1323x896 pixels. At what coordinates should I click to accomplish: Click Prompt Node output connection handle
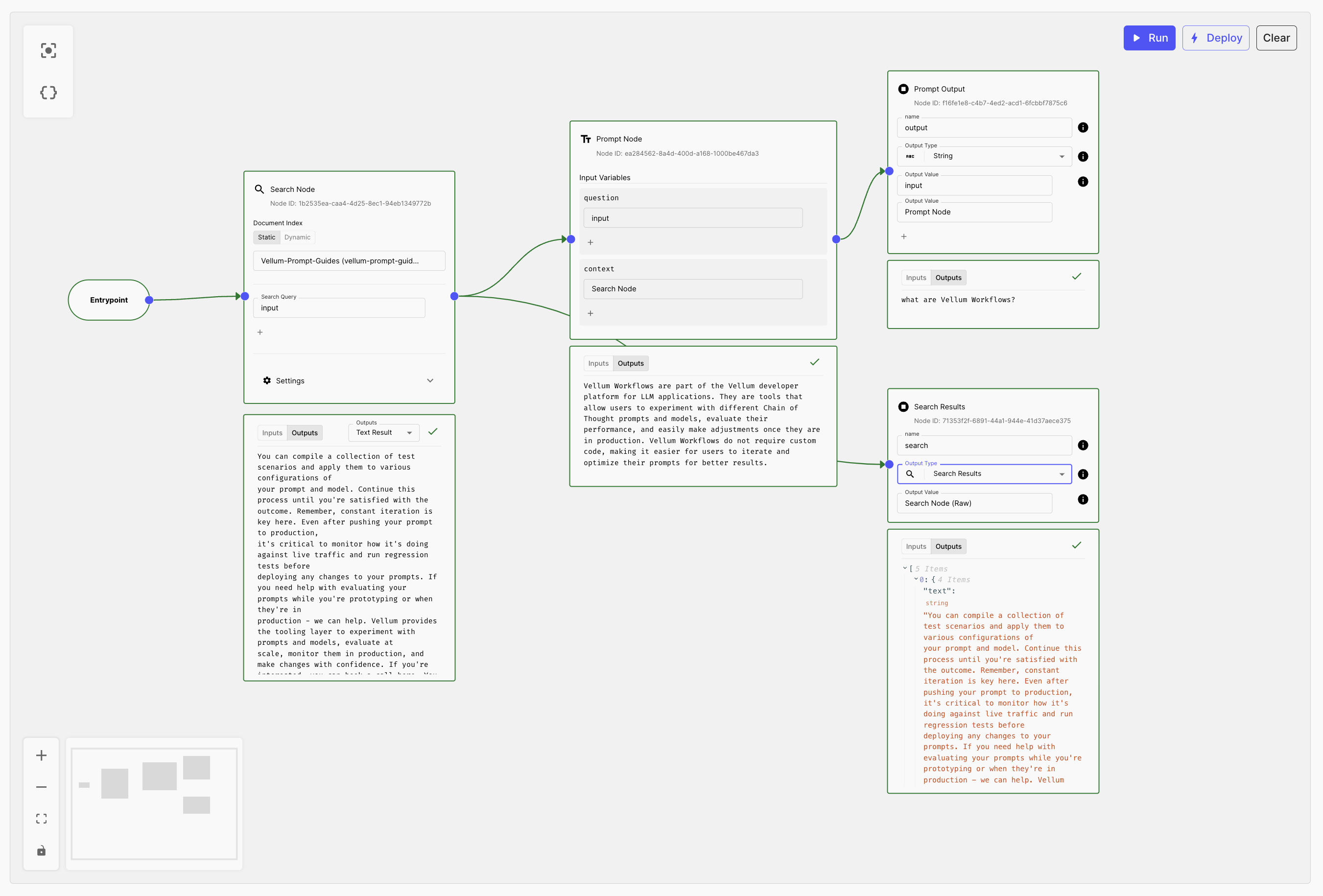pyautogui.click(x=836, y=239)
